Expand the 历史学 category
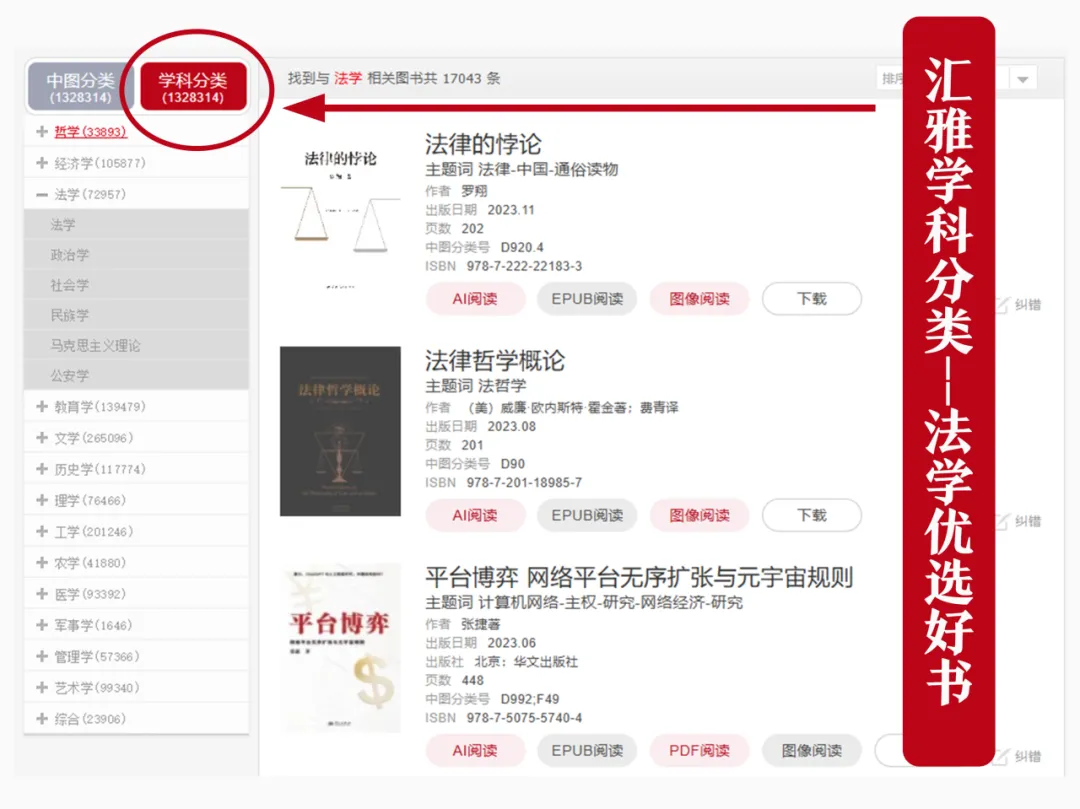The width and height of the screenshot is (1080, 809). pyautogui.click(x=42, y=470)
